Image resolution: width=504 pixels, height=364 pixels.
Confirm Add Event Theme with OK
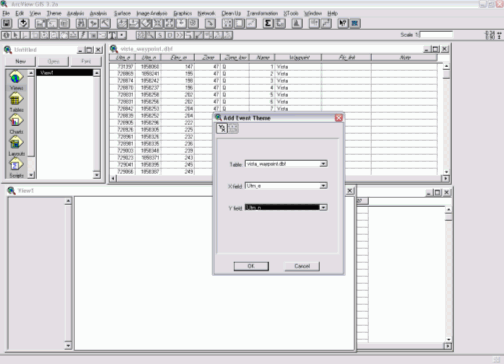pos(251,266)
